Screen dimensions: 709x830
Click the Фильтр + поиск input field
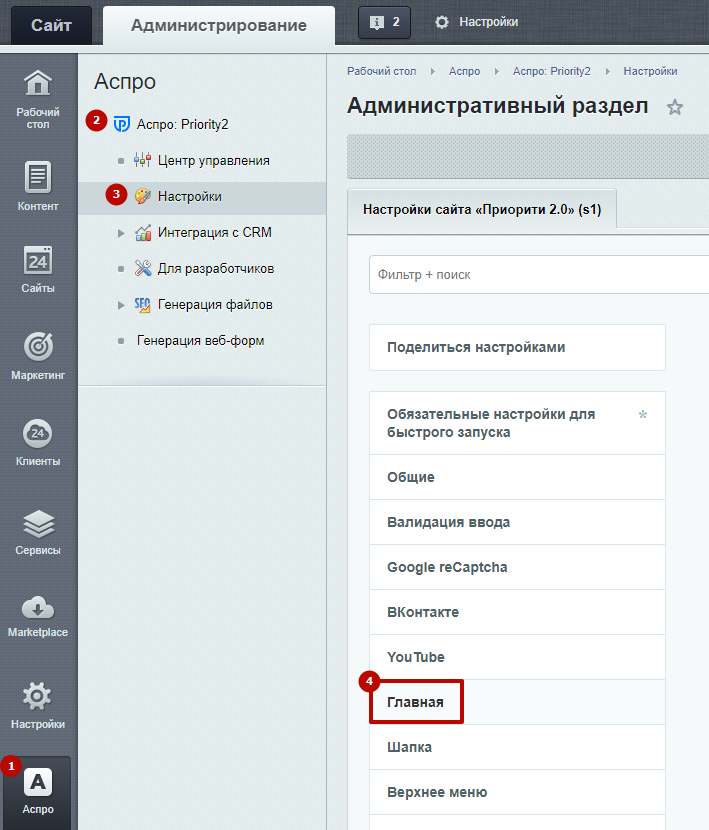coord(530,274)
